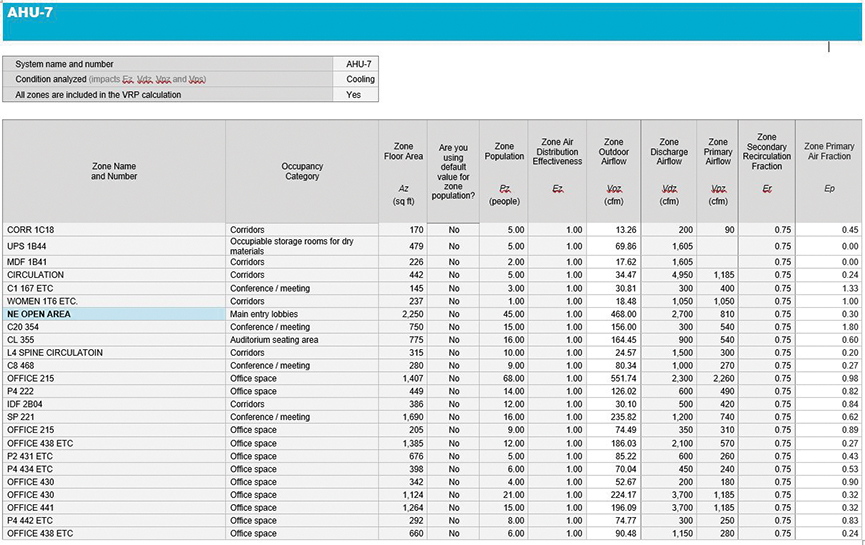This screenshot has height=545, width=865.
Task: Click the System name and number AHU-7 value cell
Action: click(355, 64)
